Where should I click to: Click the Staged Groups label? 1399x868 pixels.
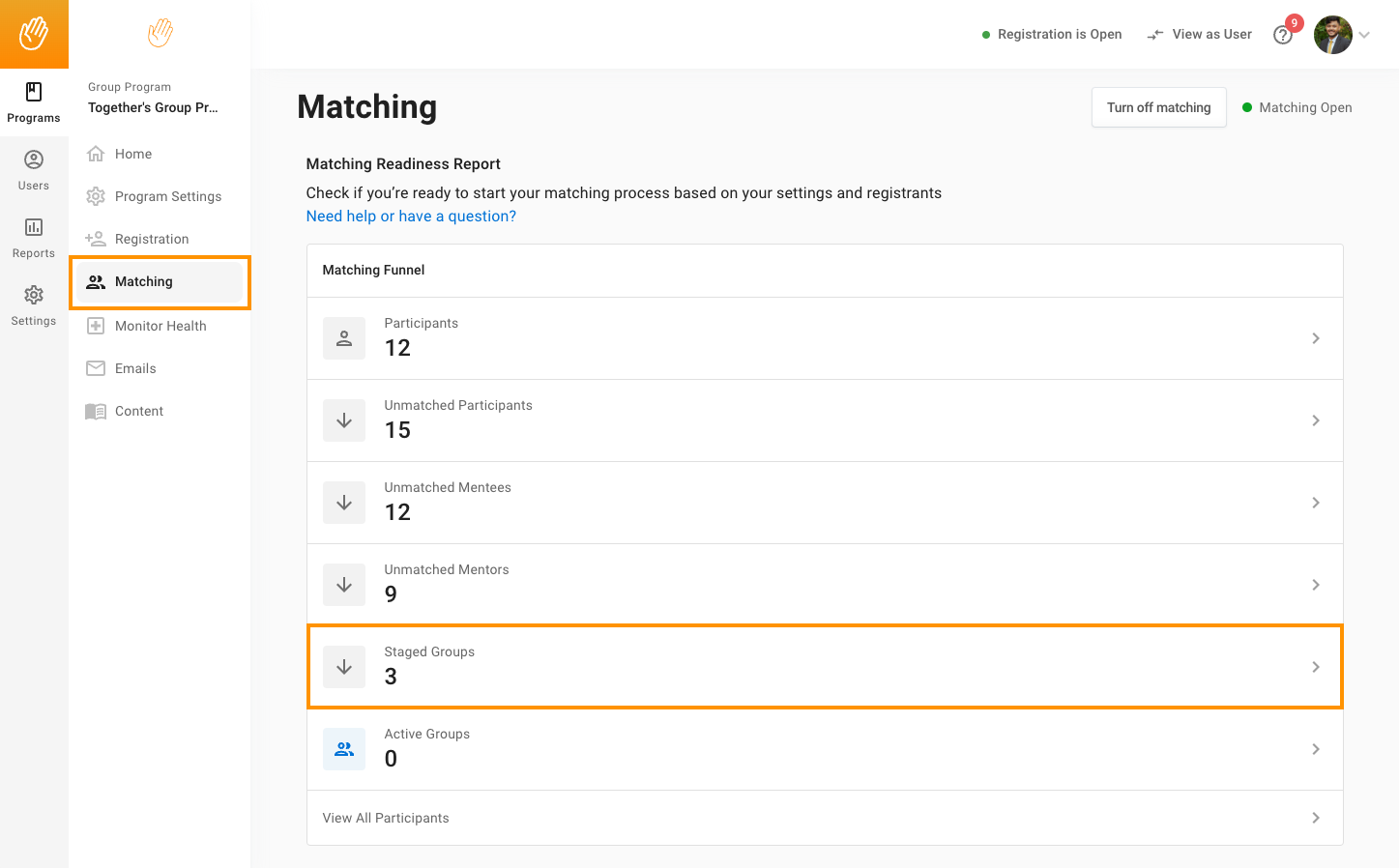tap(429, 651)
